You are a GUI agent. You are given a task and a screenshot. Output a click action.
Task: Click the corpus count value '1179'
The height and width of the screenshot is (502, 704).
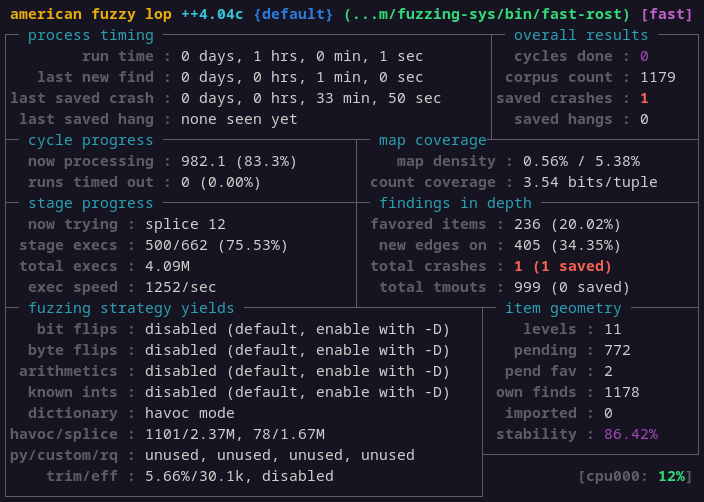tap(658, 77)
